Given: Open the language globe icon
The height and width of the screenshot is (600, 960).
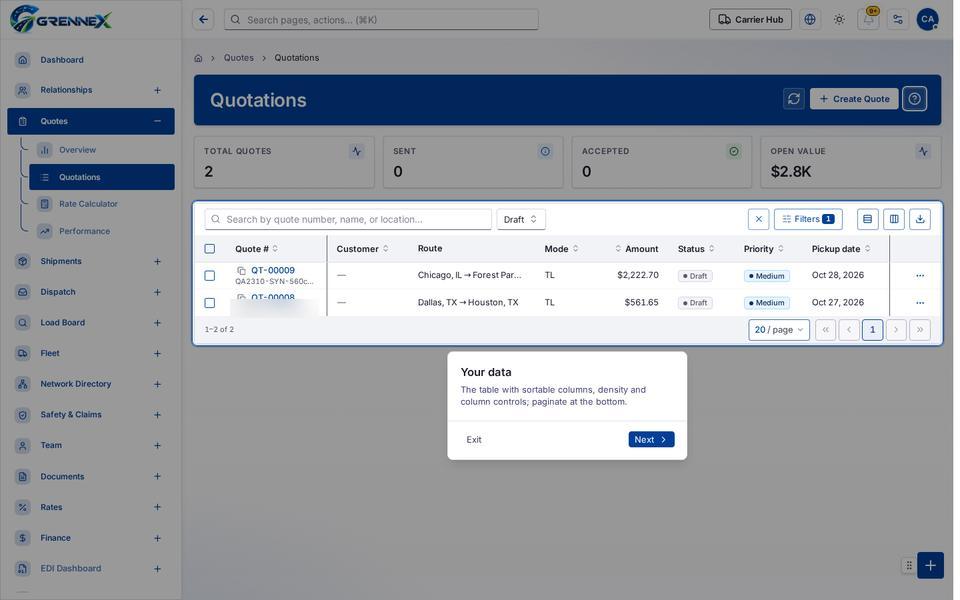Looking at the screenshot, I should (810, 20).
